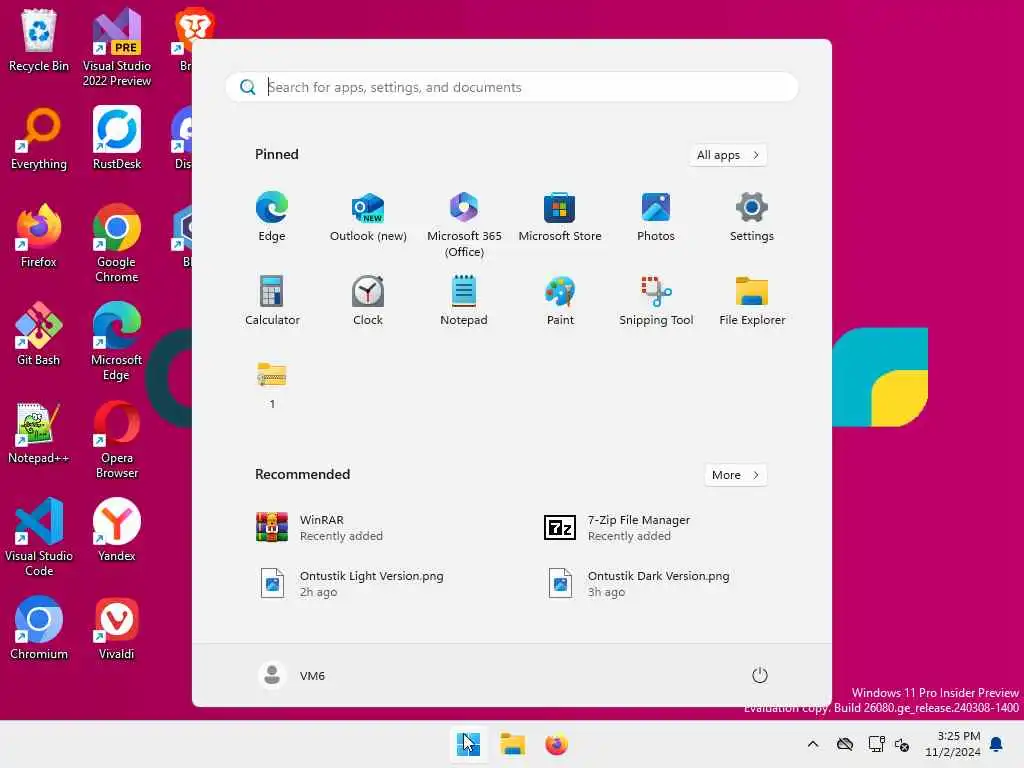Select the Vivaldi desktop shortcut
Image resolution: width=1024 pixels, height=768 pixels.
(117, 628)
